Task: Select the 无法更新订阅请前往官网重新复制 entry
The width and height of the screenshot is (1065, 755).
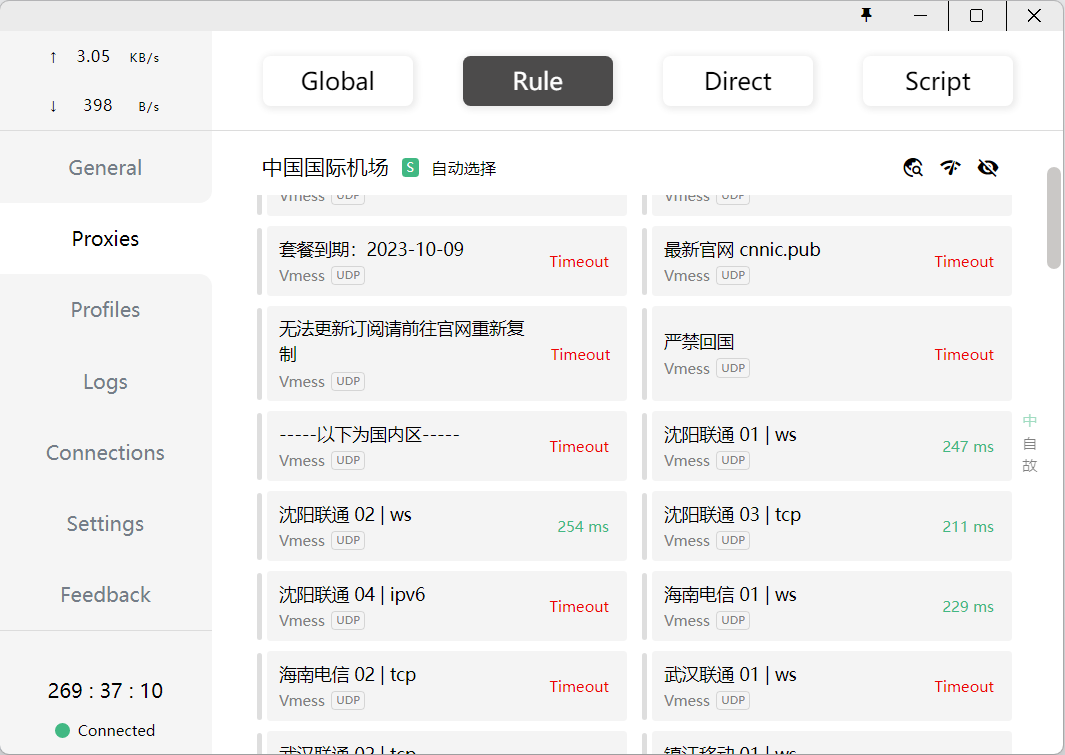Action: point(447,354)
